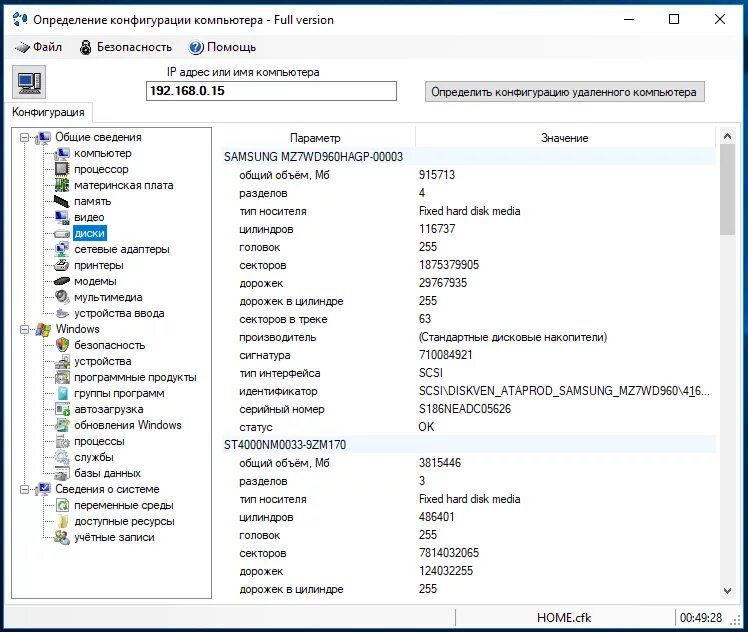The width and height of the screenshot is (748, 632).
Task: Select ST4000NM0033-9ZM170 disk header row
Action: [468, 445]
